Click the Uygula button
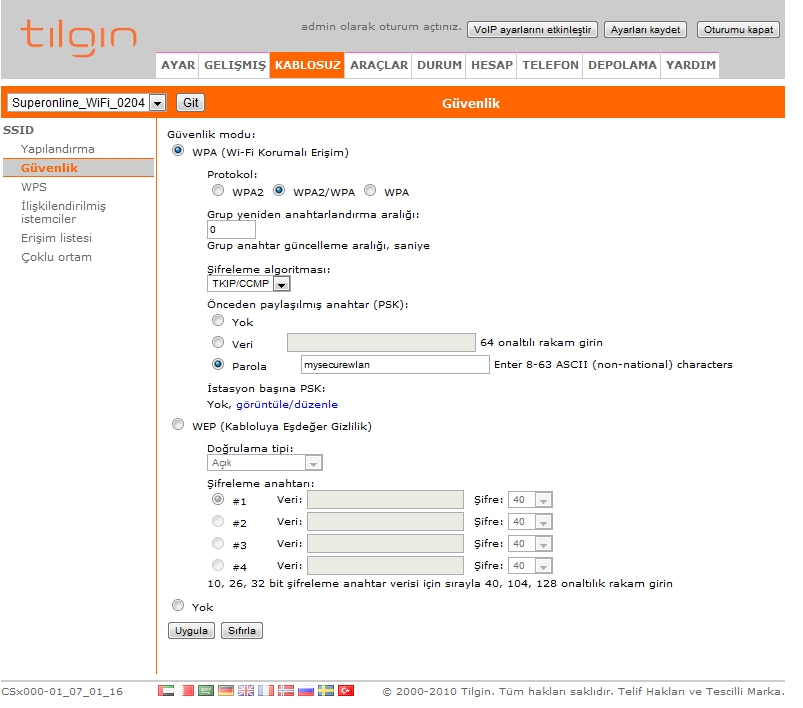This screenshot has width=803, height=708. point(190,631)
